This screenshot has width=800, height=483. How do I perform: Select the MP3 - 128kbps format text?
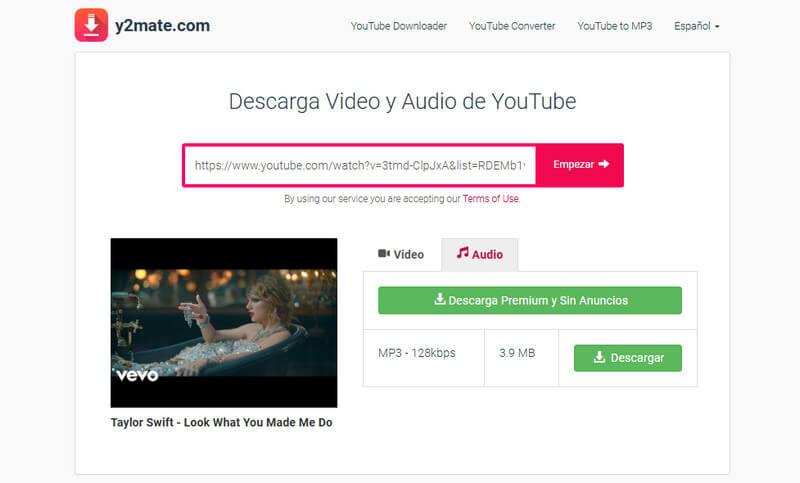click(x=417, y=353)
